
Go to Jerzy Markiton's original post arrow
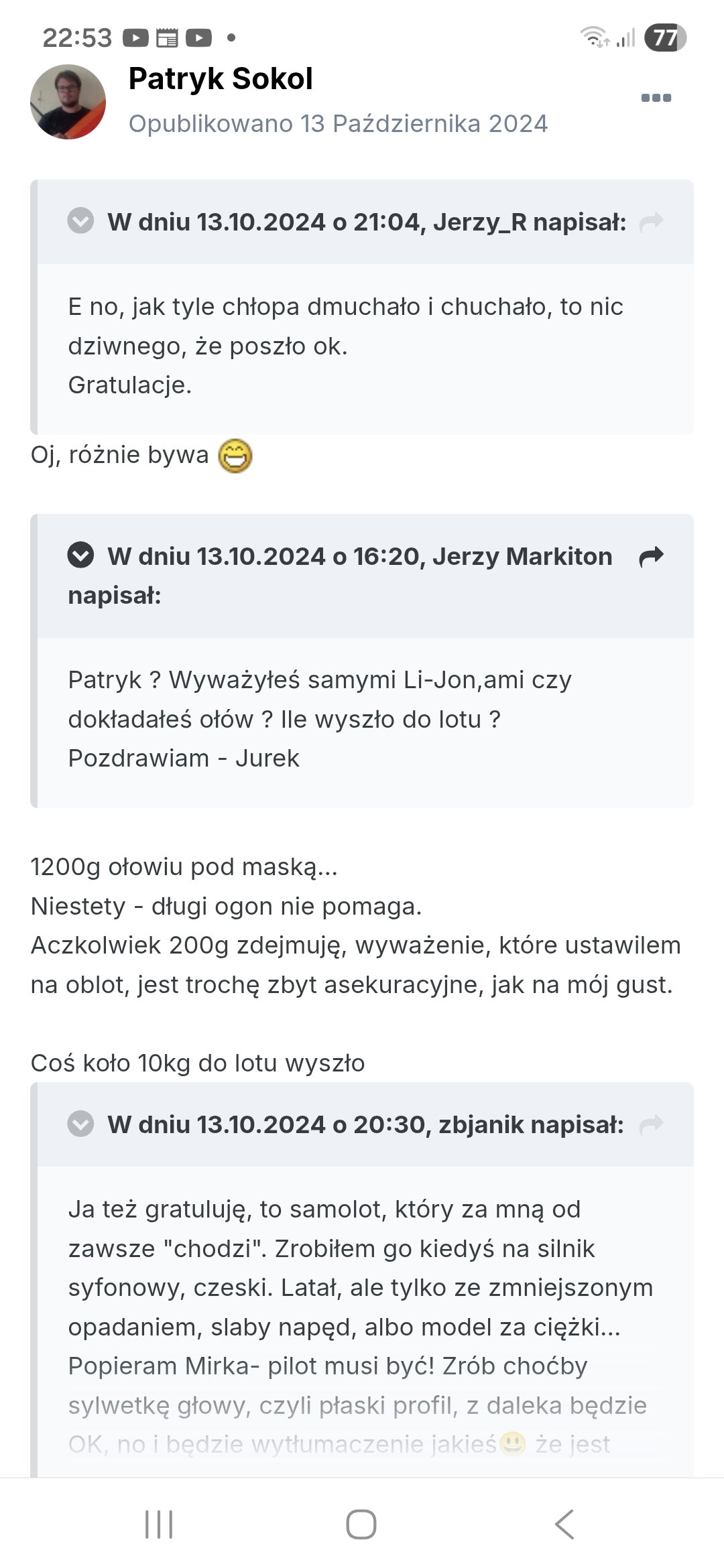pos(651,556)
